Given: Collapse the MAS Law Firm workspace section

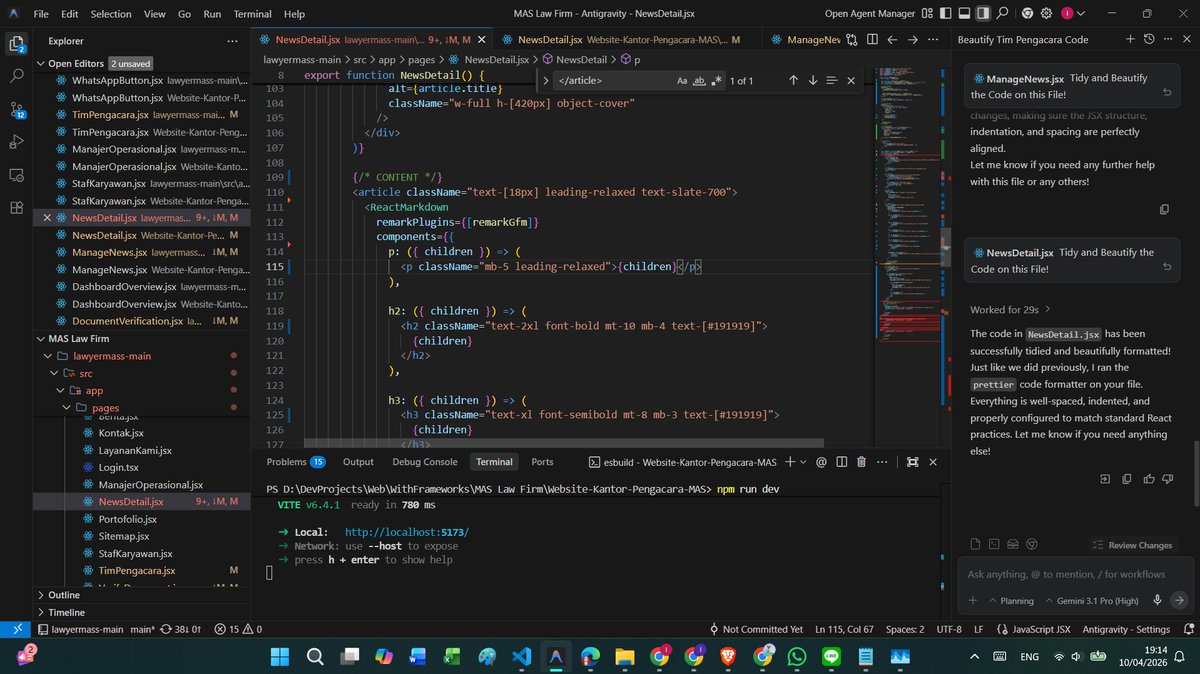Looking at the screenshot, I should point(41,339).
